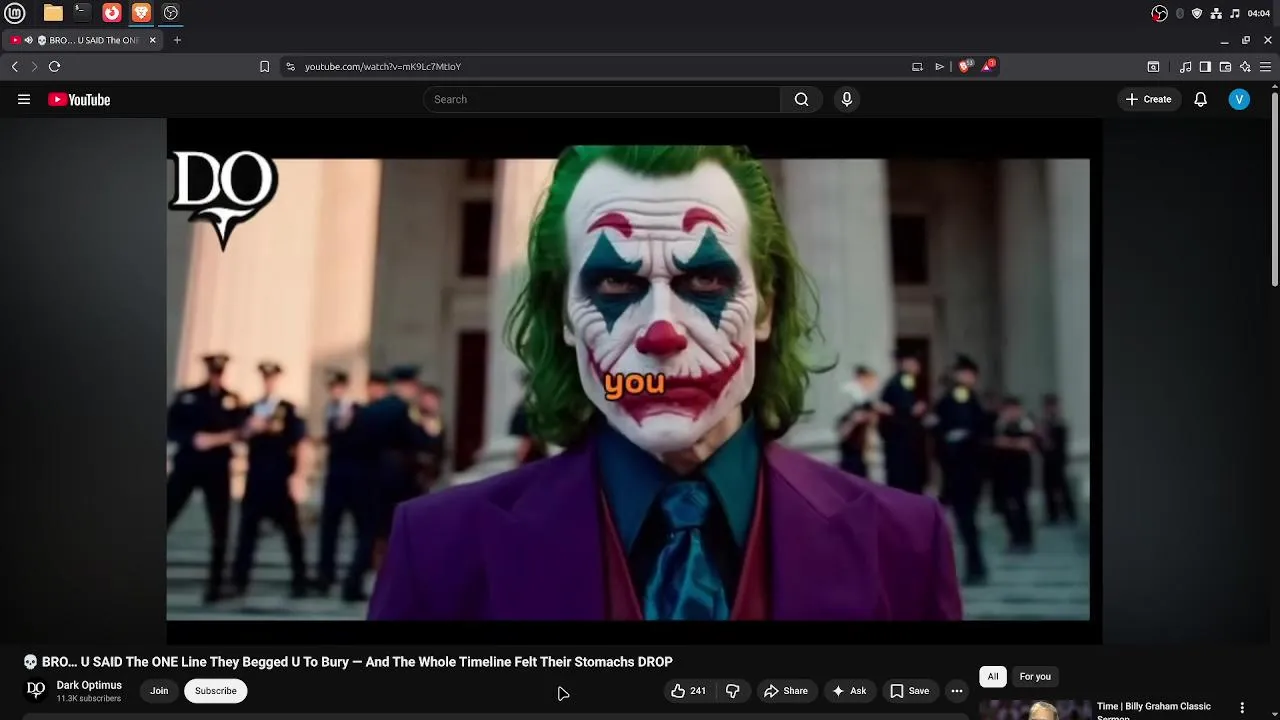
Task: Open Brave playlist music note icon
Action: coord(1185,66)
